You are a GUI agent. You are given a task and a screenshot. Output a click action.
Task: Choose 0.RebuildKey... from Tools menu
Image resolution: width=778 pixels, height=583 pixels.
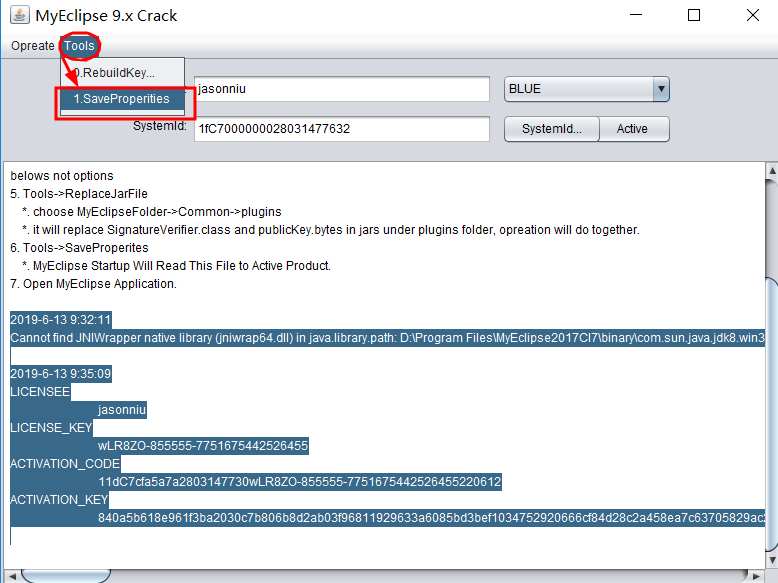click(123, 72)
